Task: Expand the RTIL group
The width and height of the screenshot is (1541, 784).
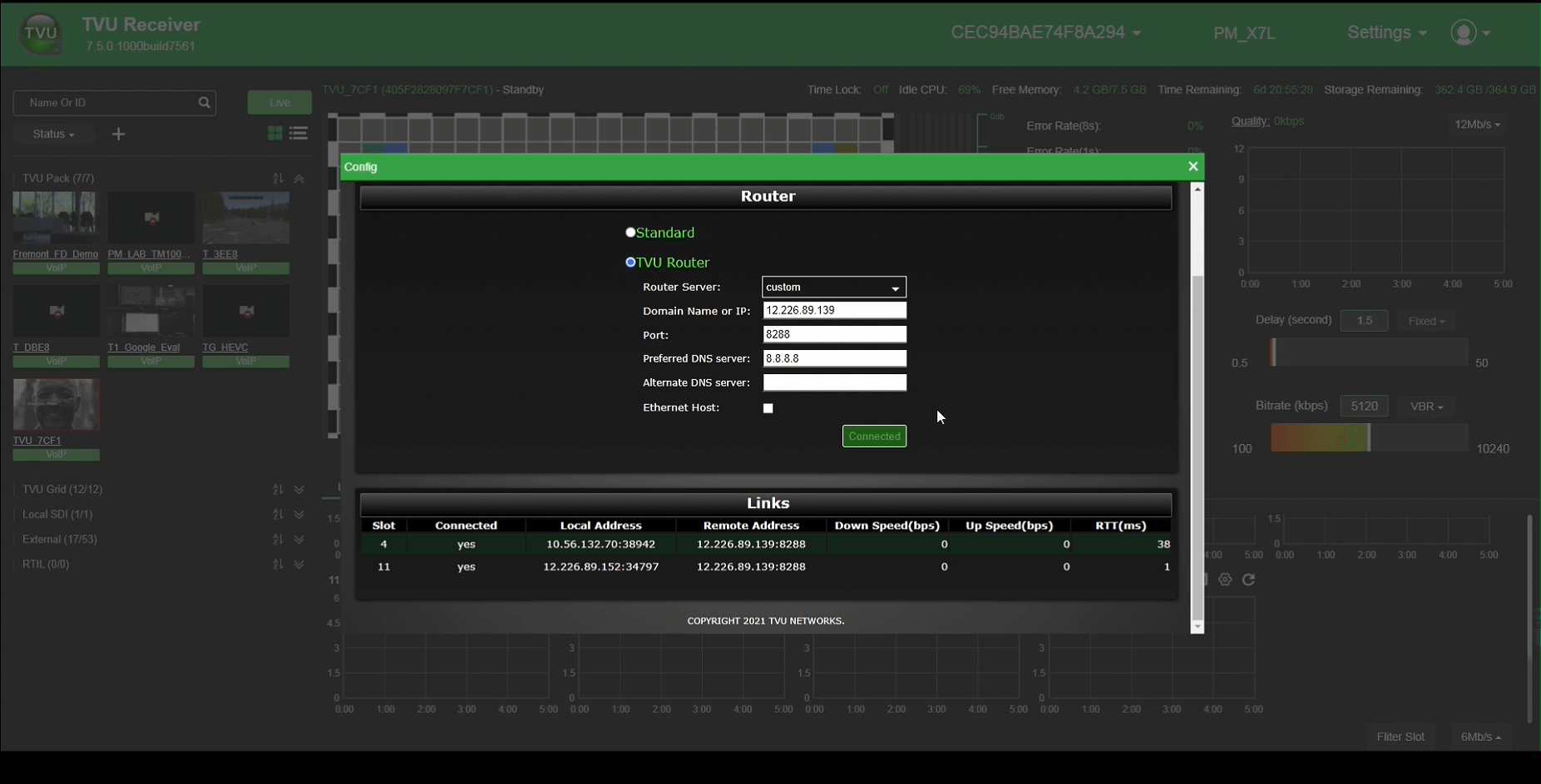Action: 299,565
